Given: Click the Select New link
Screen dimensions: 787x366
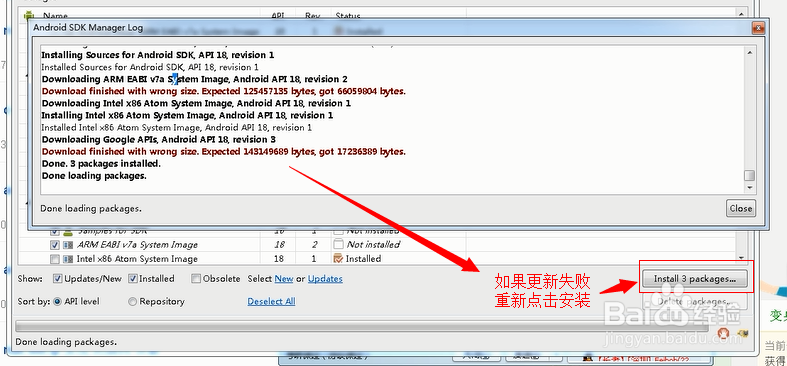Looking at the screenshot, I should point(284,279).
